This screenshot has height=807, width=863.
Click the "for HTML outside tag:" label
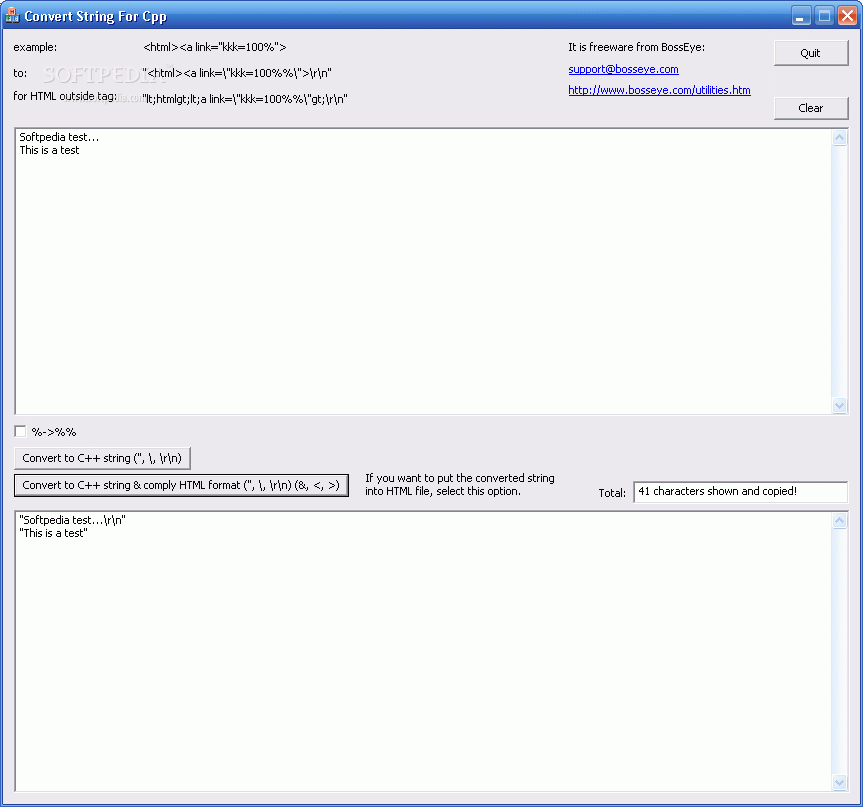click(x=65, y=96)
